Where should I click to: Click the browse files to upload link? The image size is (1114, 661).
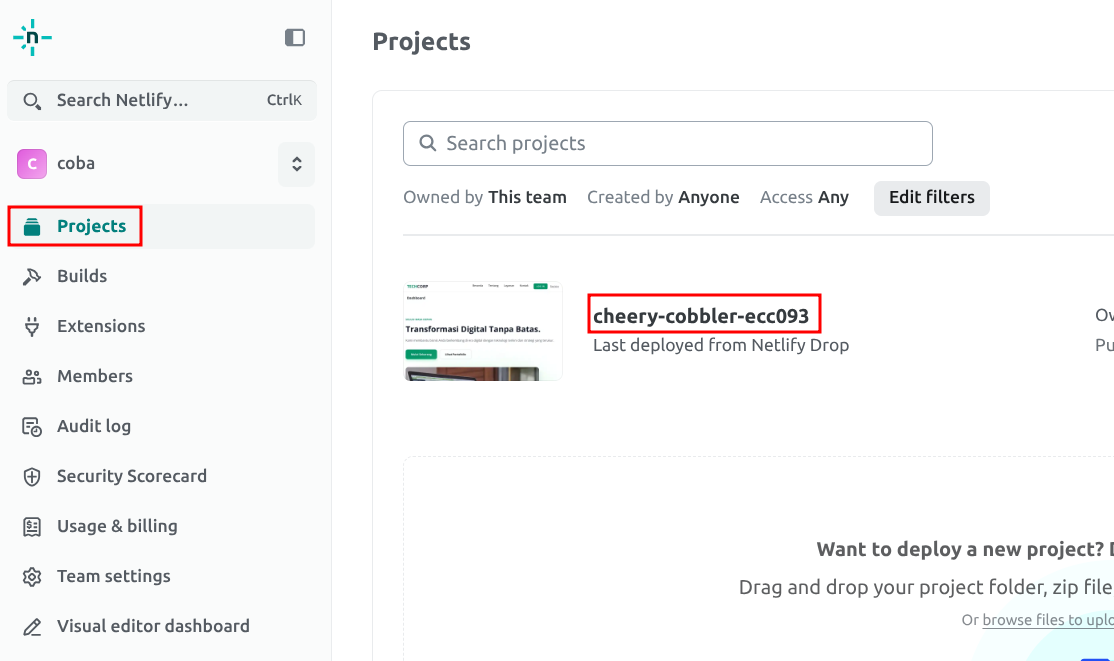pyautogui.click(x=1048, y=620)
